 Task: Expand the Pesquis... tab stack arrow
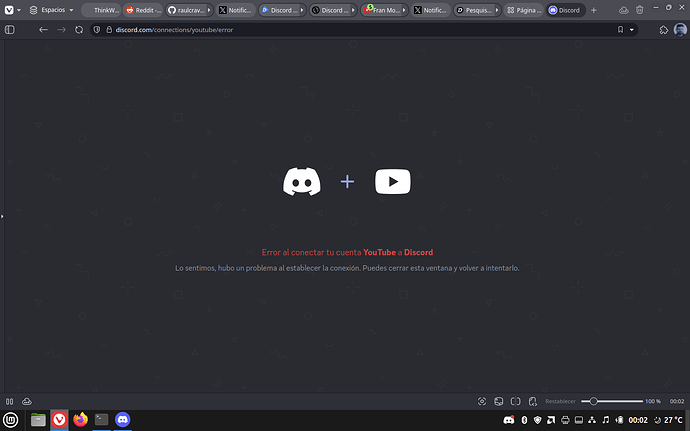click(497, 10)
